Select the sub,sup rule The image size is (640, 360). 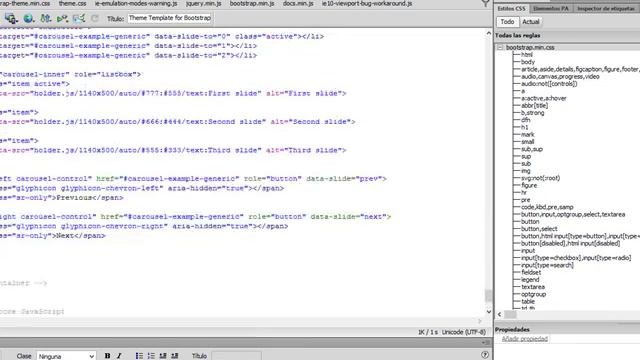(532, 149)
